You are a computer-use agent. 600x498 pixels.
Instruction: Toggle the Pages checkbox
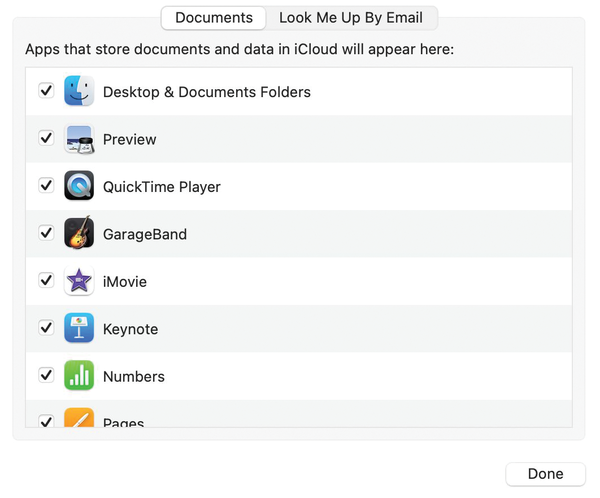coord(46,421)
